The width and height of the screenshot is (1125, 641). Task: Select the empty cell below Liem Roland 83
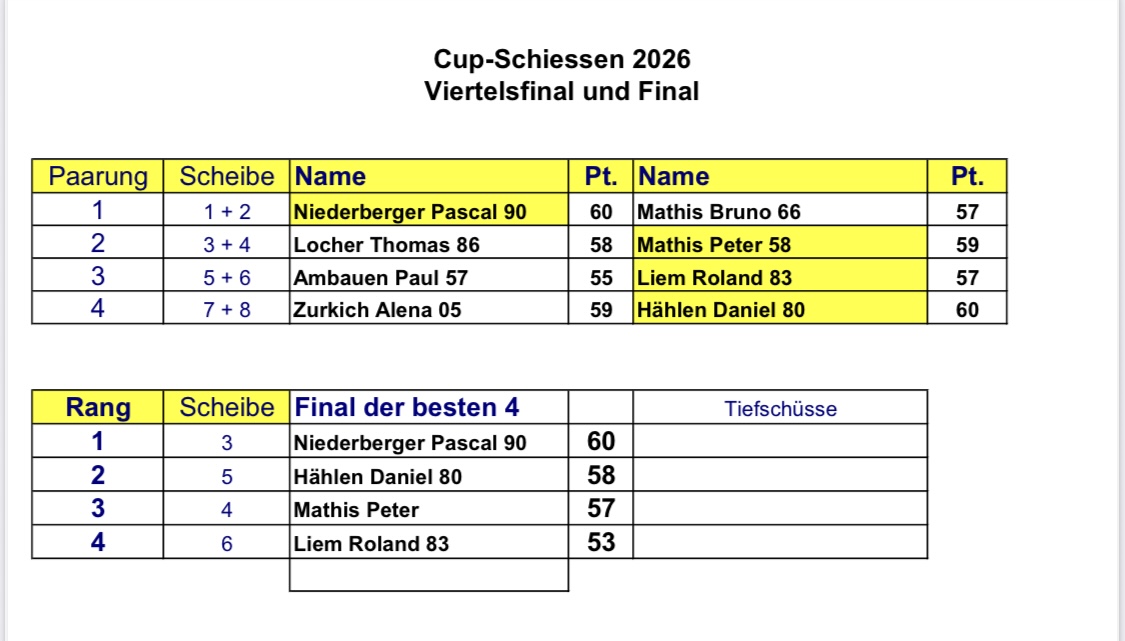point(429,575)
